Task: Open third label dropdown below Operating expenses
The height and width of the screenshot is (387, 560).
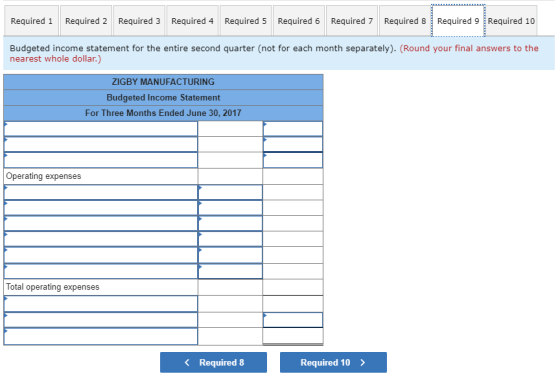Action: click(101, 223)
